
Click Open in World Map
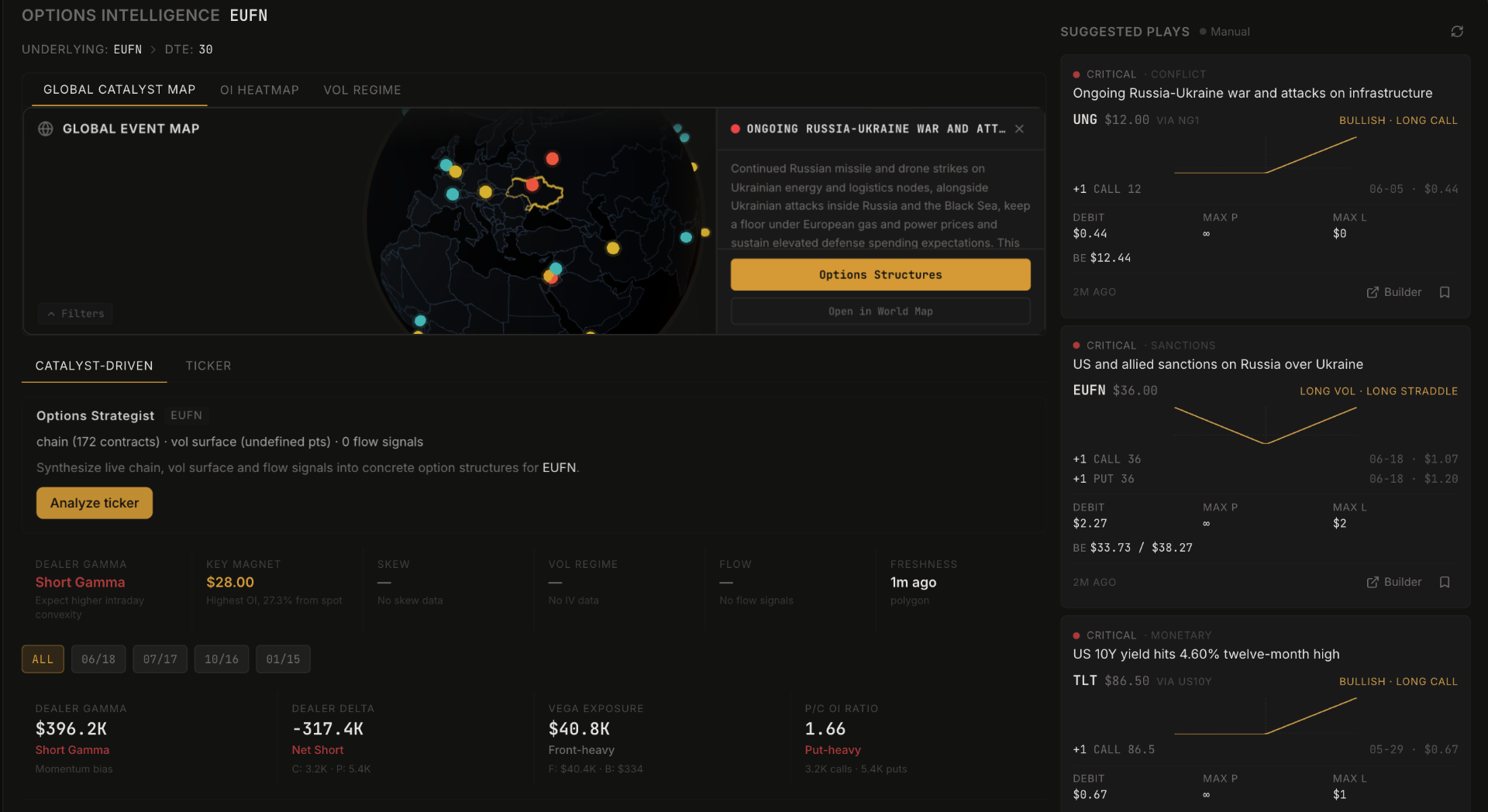coord(880,311)
